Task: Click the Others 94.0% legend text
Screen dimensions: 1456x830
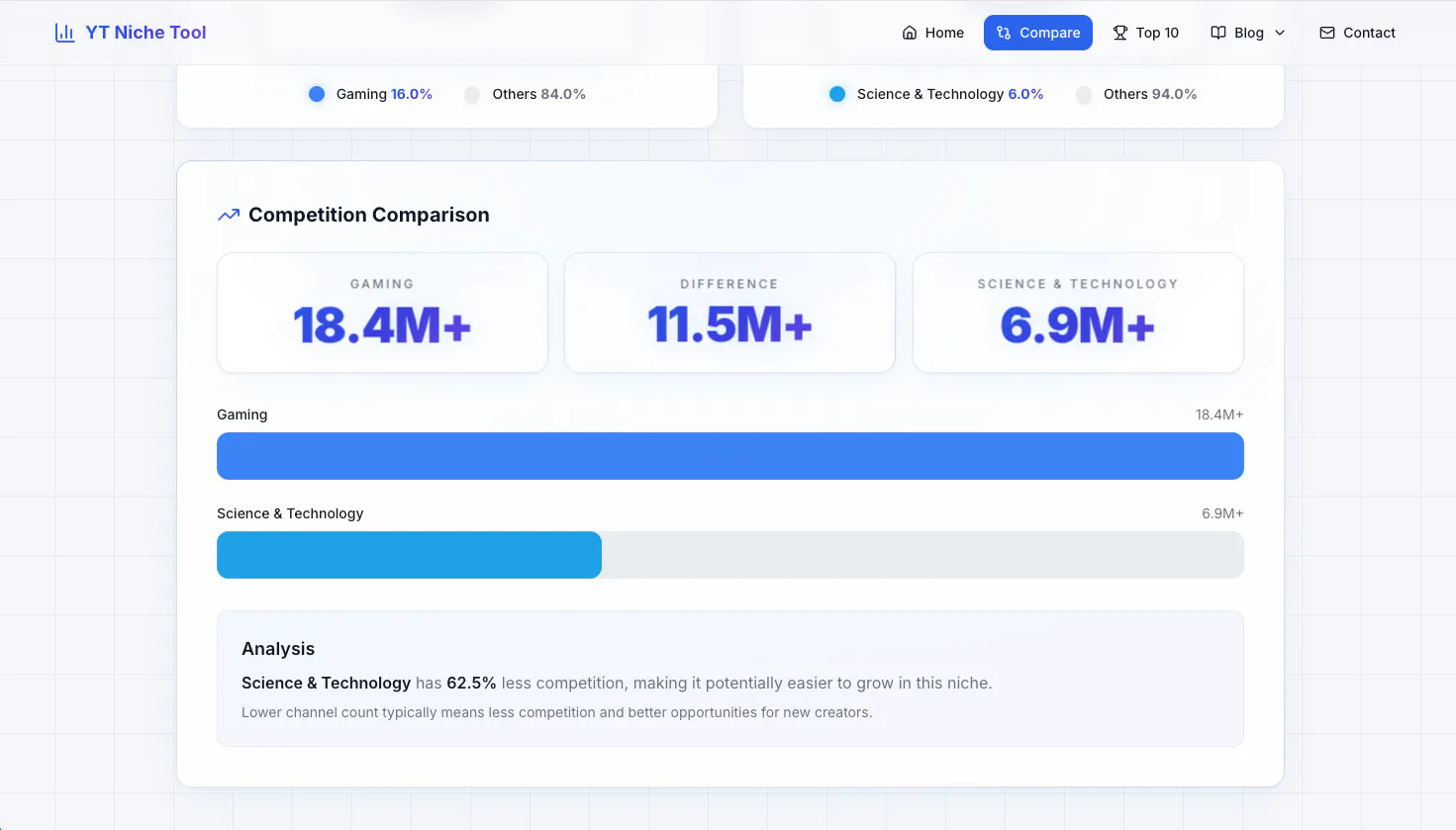Action: (1150, 94)
